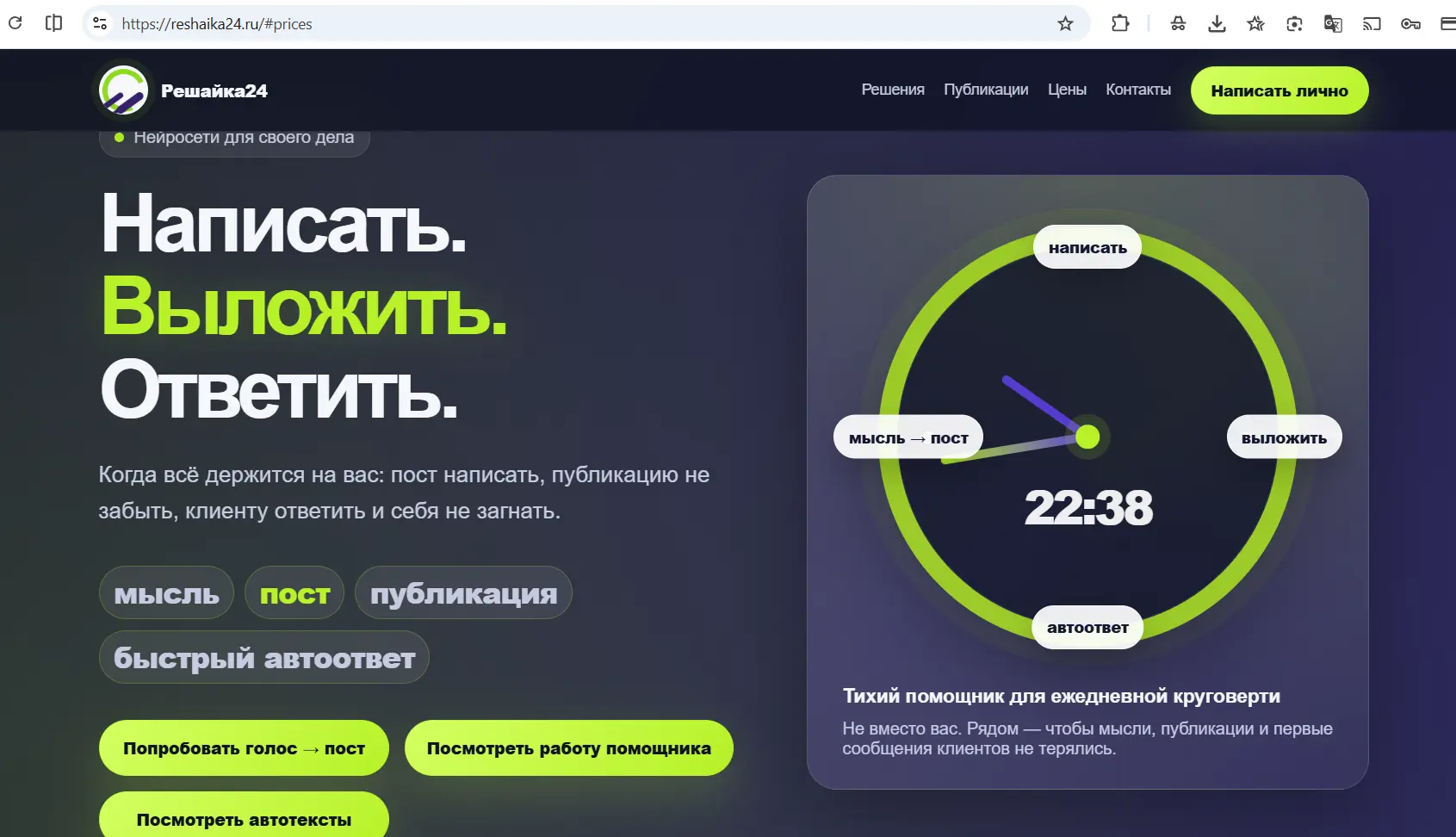Image resolution: width=1456 pixels, height=837 pixels.
Task: Go to the Цены menu item
Action: pyautogui.click(x=1067, y=90)
